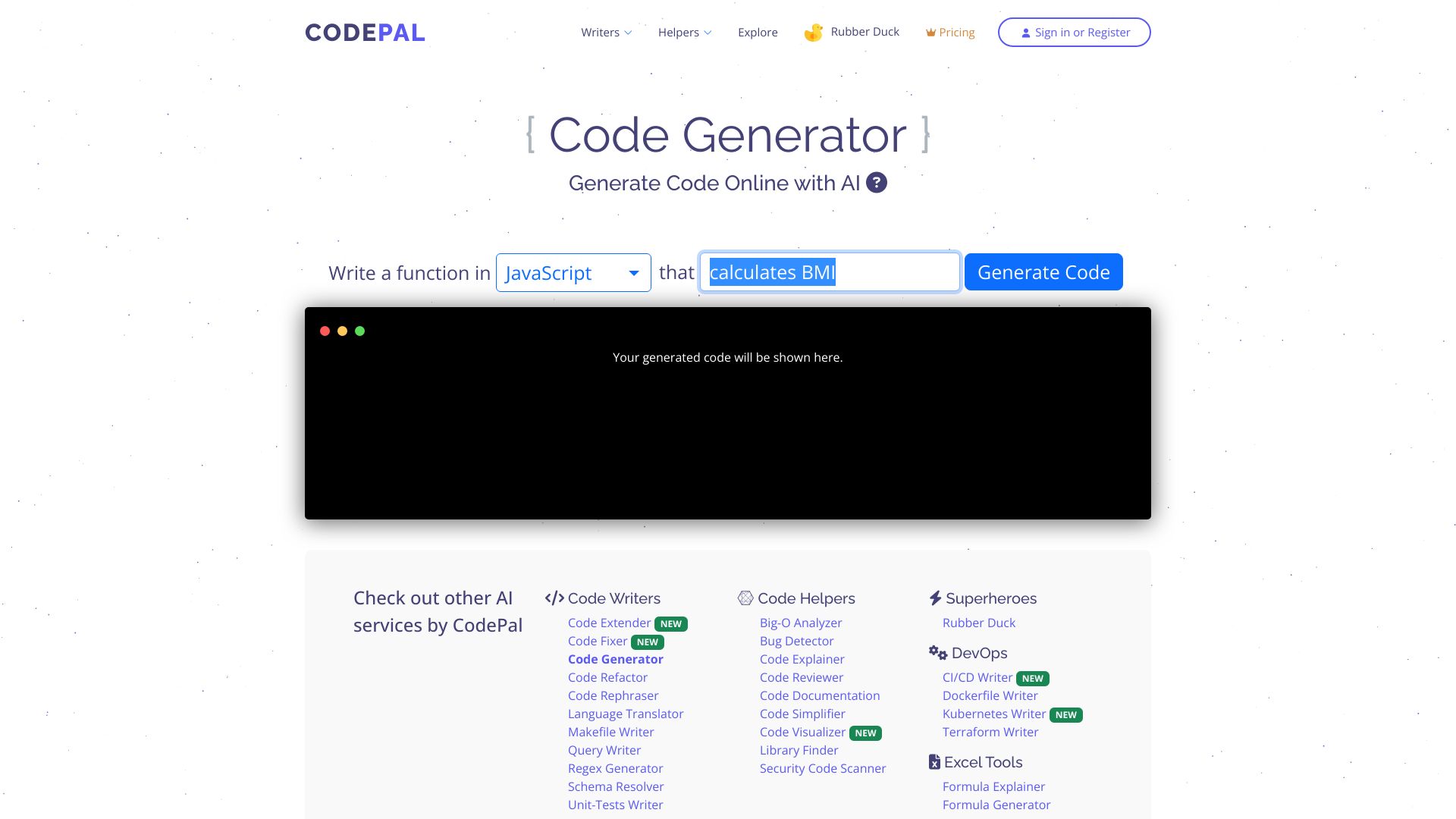Click the Code Helpers diamond icon
Screen dimensions: 1456x819
pyautogui.click(x=744, y=597)
